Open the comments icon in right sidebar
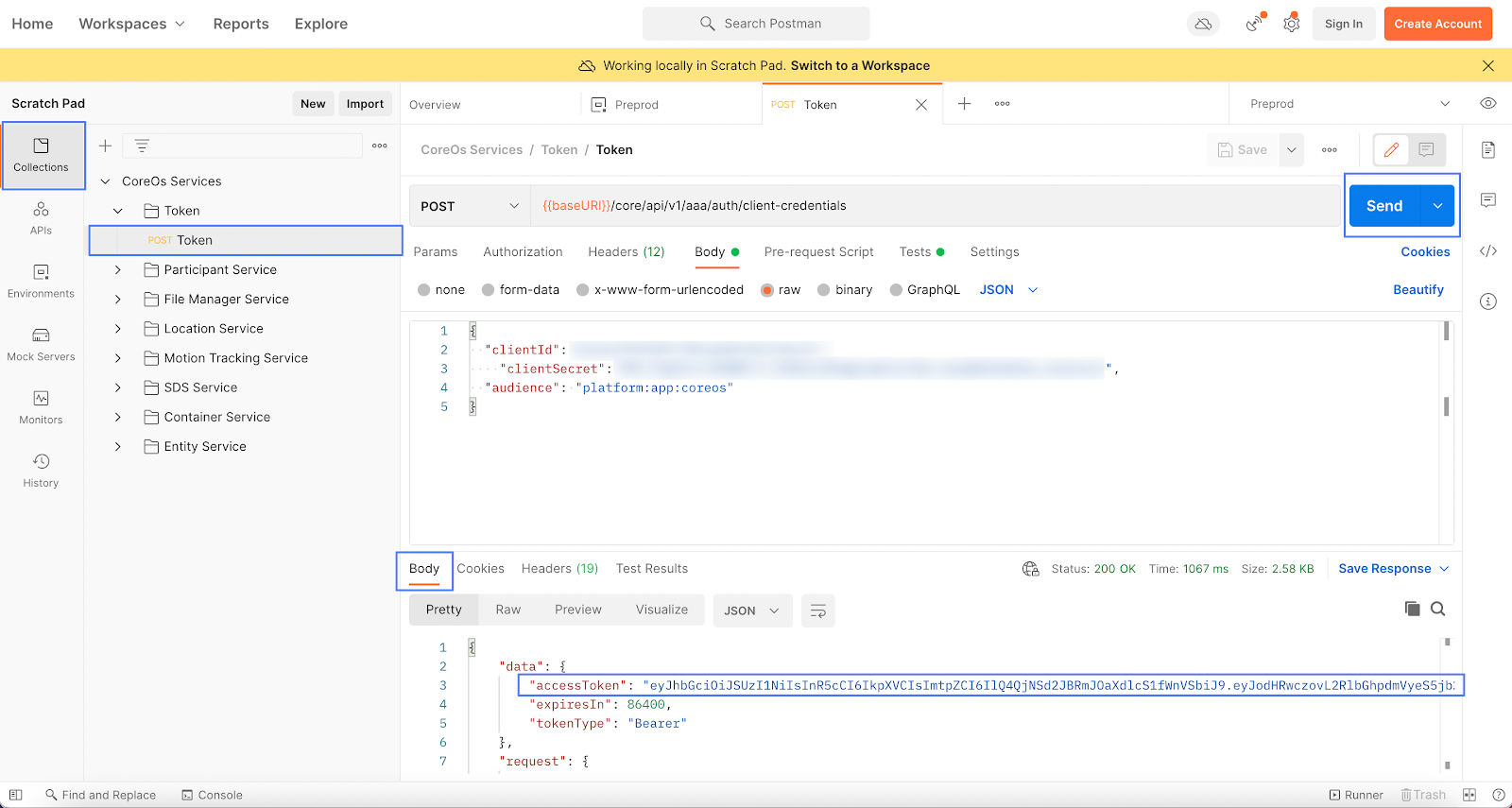The image size is (1512, 808). coord(1488,200)
